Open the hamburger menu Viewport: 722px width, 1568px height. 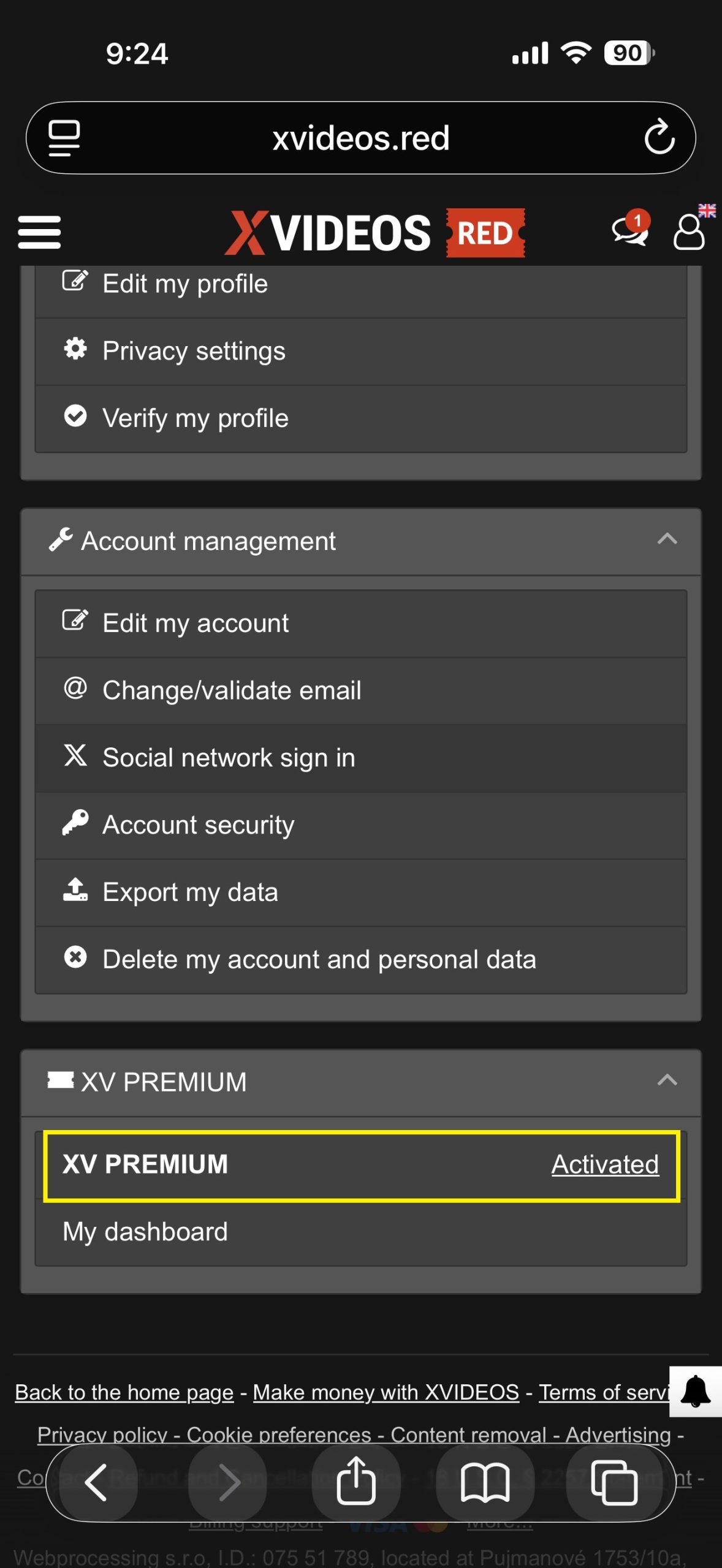39,232
